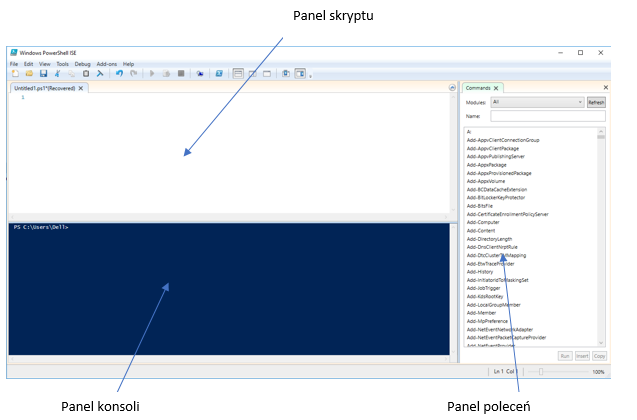The height and width of the screenshot is (420, 637).
Task: Click the Undo arrow icon
Action: tap(119, 74)
